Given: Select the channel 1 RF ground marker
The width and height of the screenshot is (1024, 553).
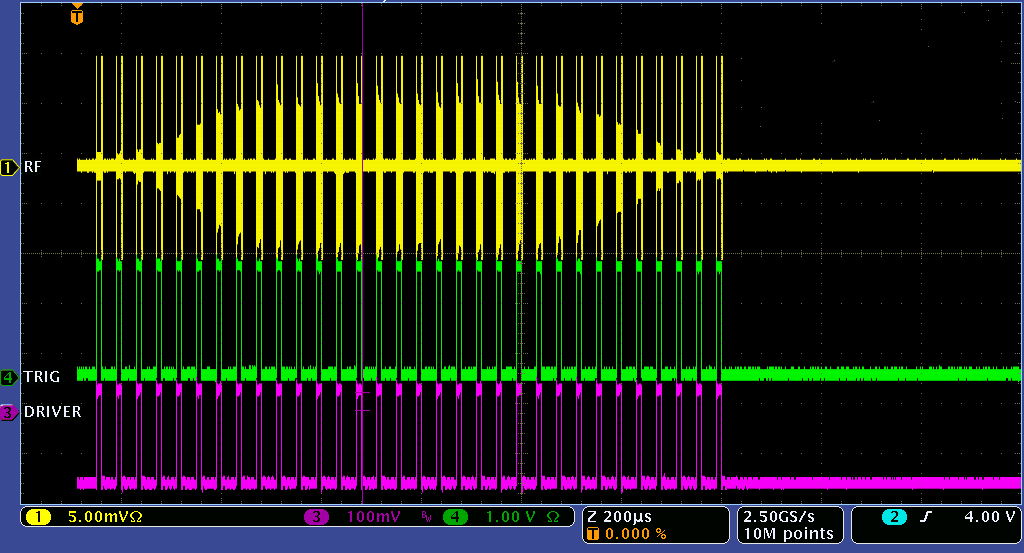Looking at the screenshot, I should 9,167.
